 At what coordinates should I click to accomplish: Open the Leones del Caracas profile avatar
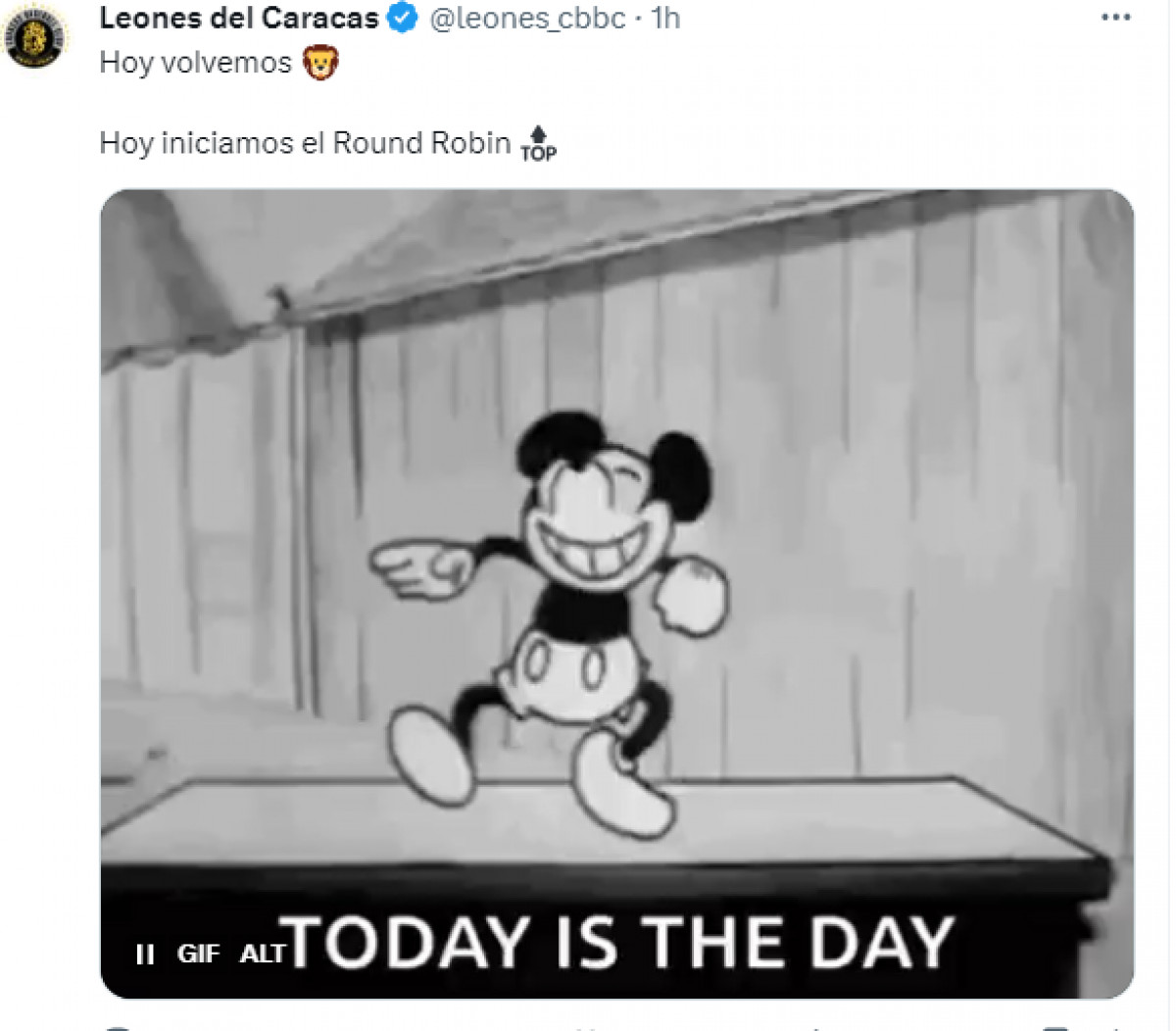36,37
